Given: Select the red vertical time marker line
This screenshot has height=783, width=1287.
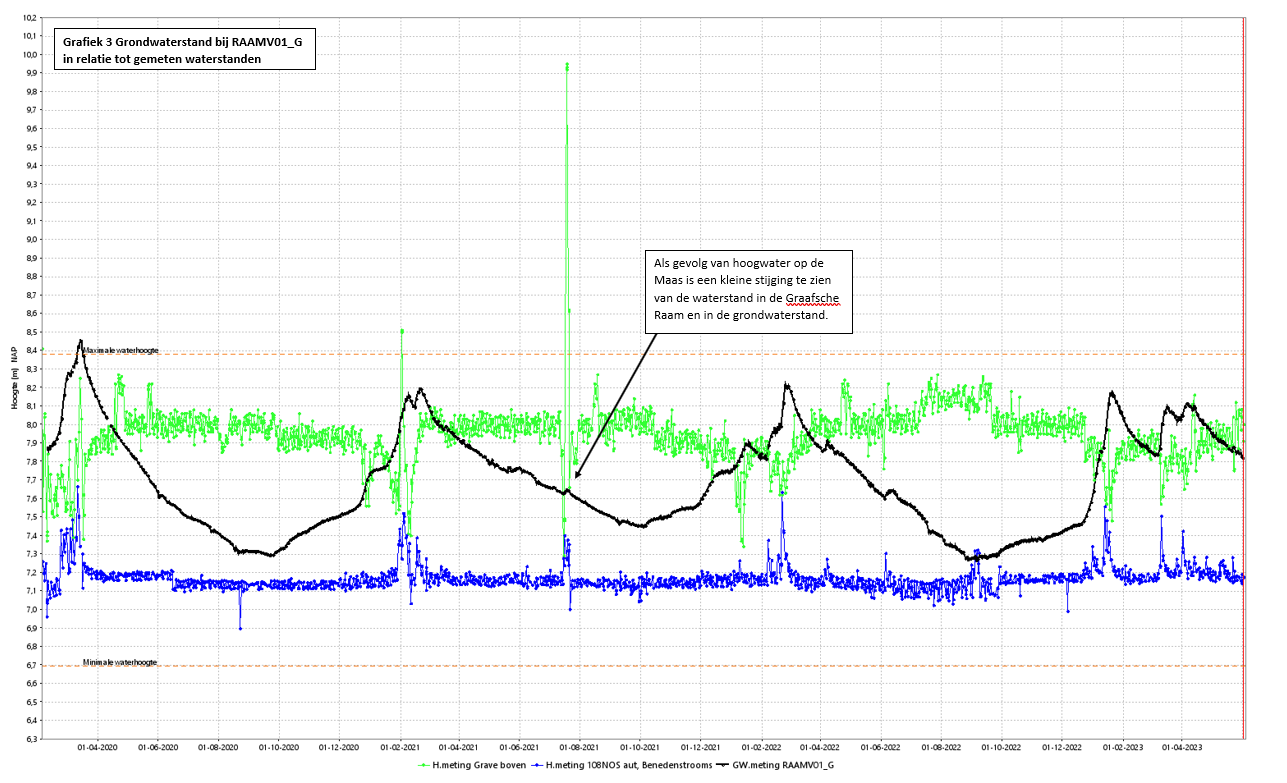Looking at the screenshot, I should click(x=1243, y=400).
